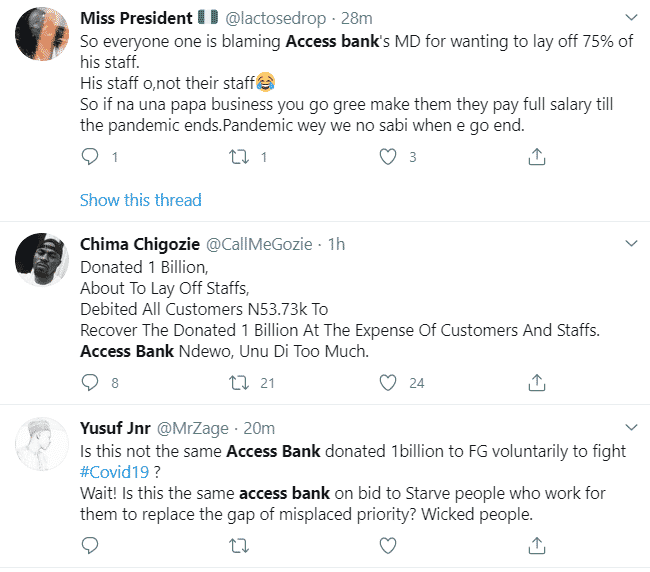This screenshot has width=650, height=572.
Task: Share Chima Chigozie's tweet
Action: pos(537,382)
